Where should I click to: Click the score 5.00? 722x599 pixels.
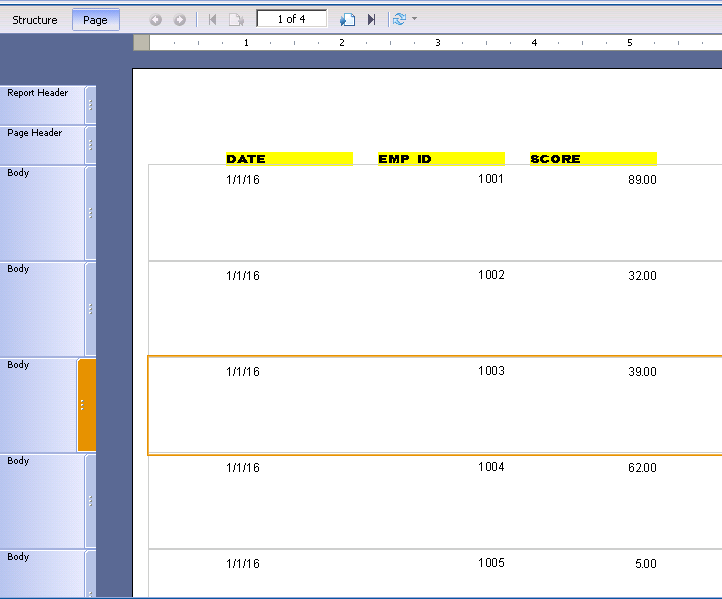646,564
